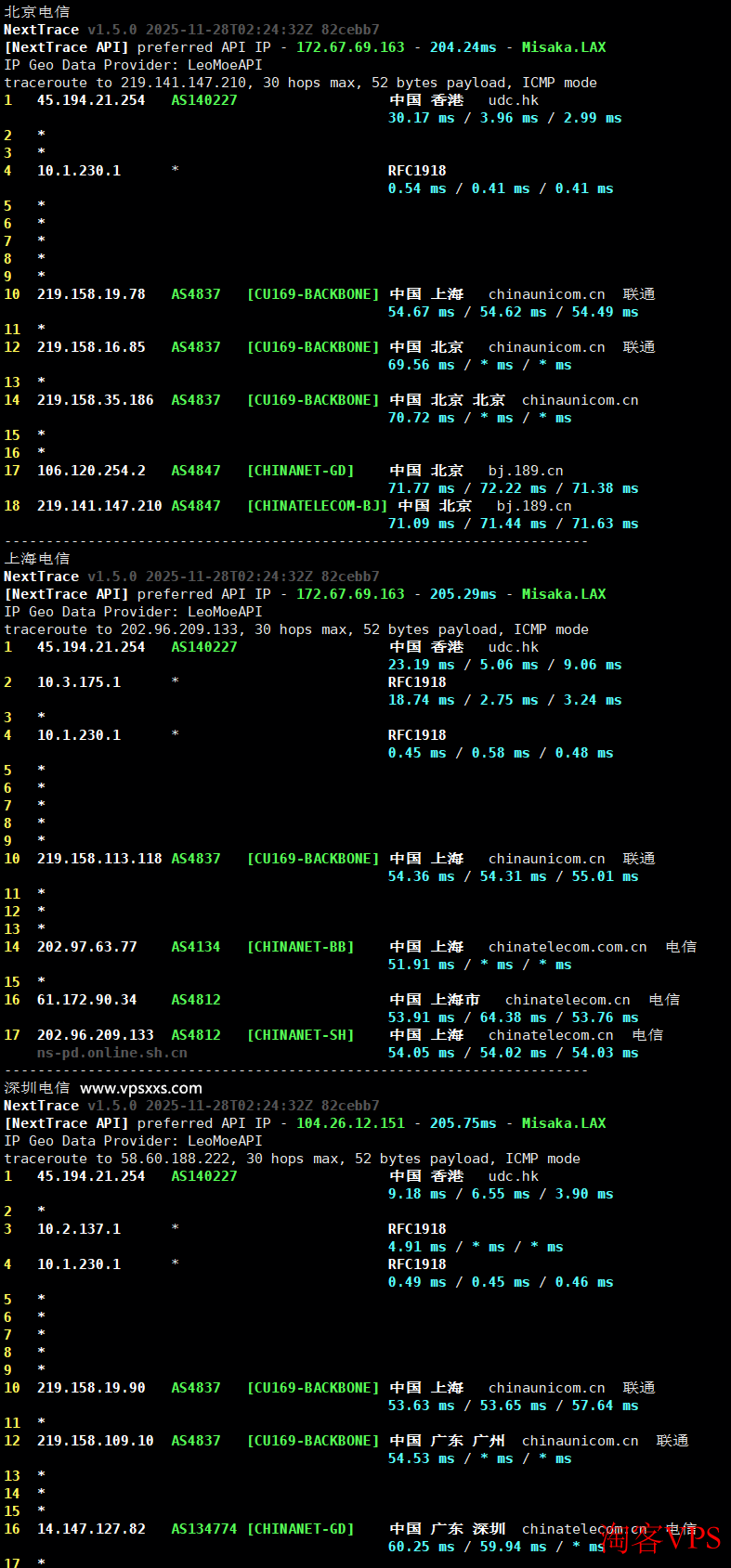Click the chinatelecom.com.cn domain text
Image resolution: width=731 pixels, height=1568 pixels.
tap(568, 947)
